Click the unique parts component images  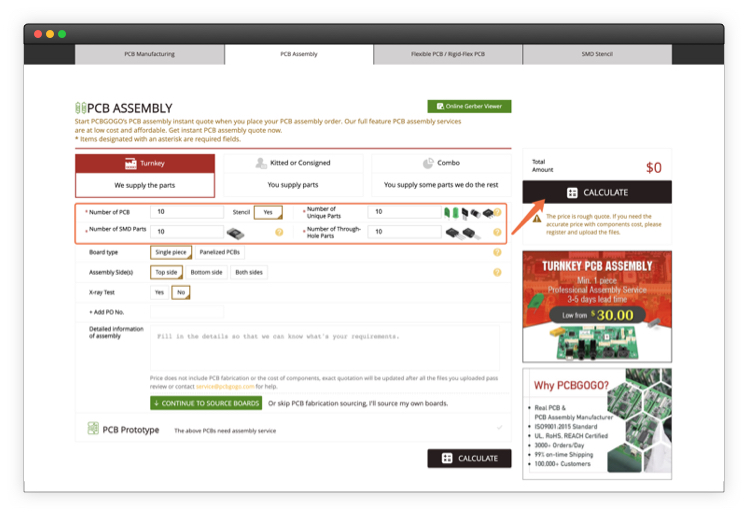click(x=468, y=213)
